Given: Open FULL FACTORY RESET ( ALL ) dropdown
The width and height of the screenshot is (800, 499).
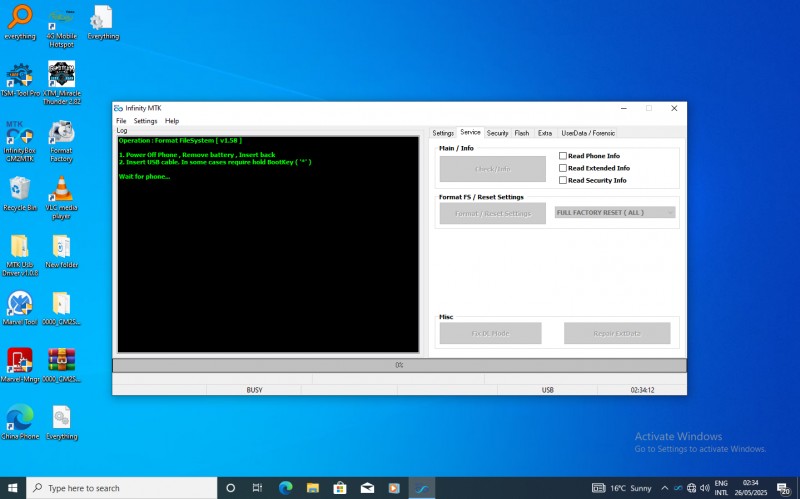Looking at the screenshot, I should pyautogui.click(x=615, y=212).
